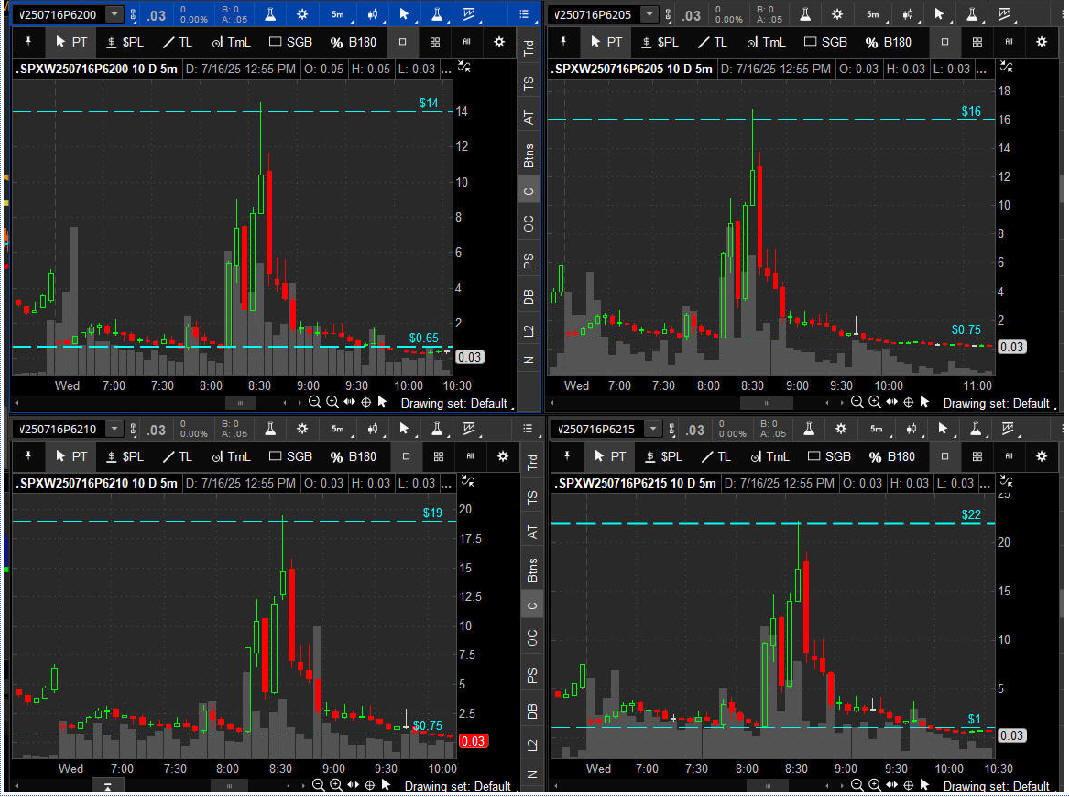1069x797 pixels.
Task: Toggle pin drawing tool in P6200 toolbar
Action: tap(28, 42)
